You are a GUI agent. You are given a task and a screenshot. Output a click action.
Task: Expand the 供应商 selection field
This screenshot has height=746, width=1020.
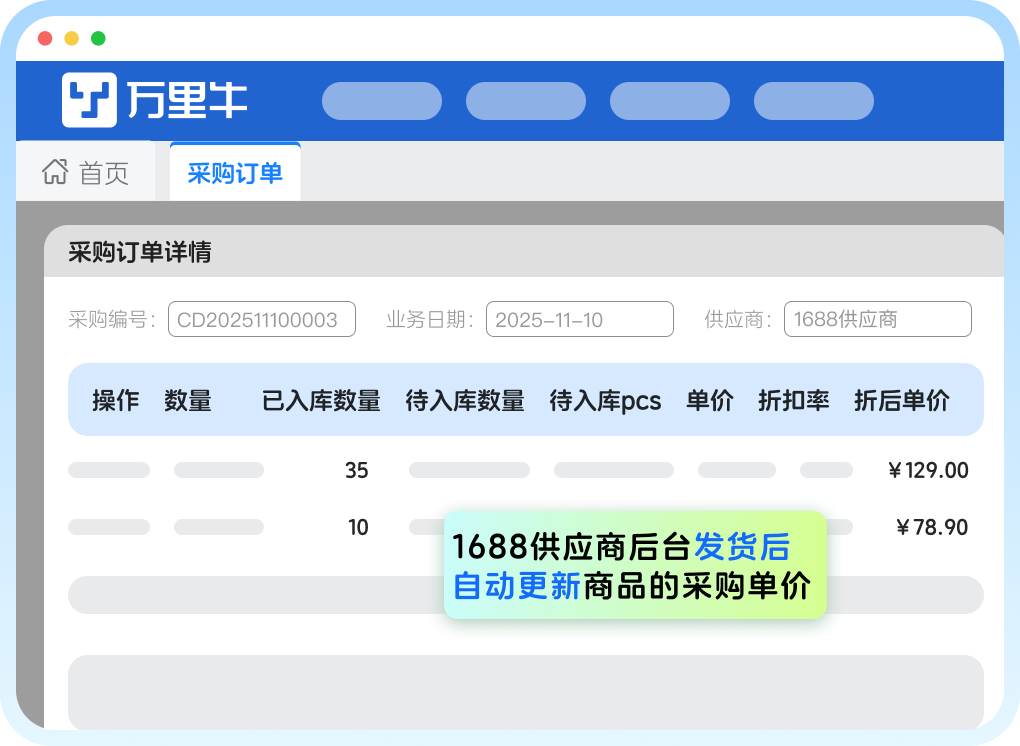tap(877, 320)
